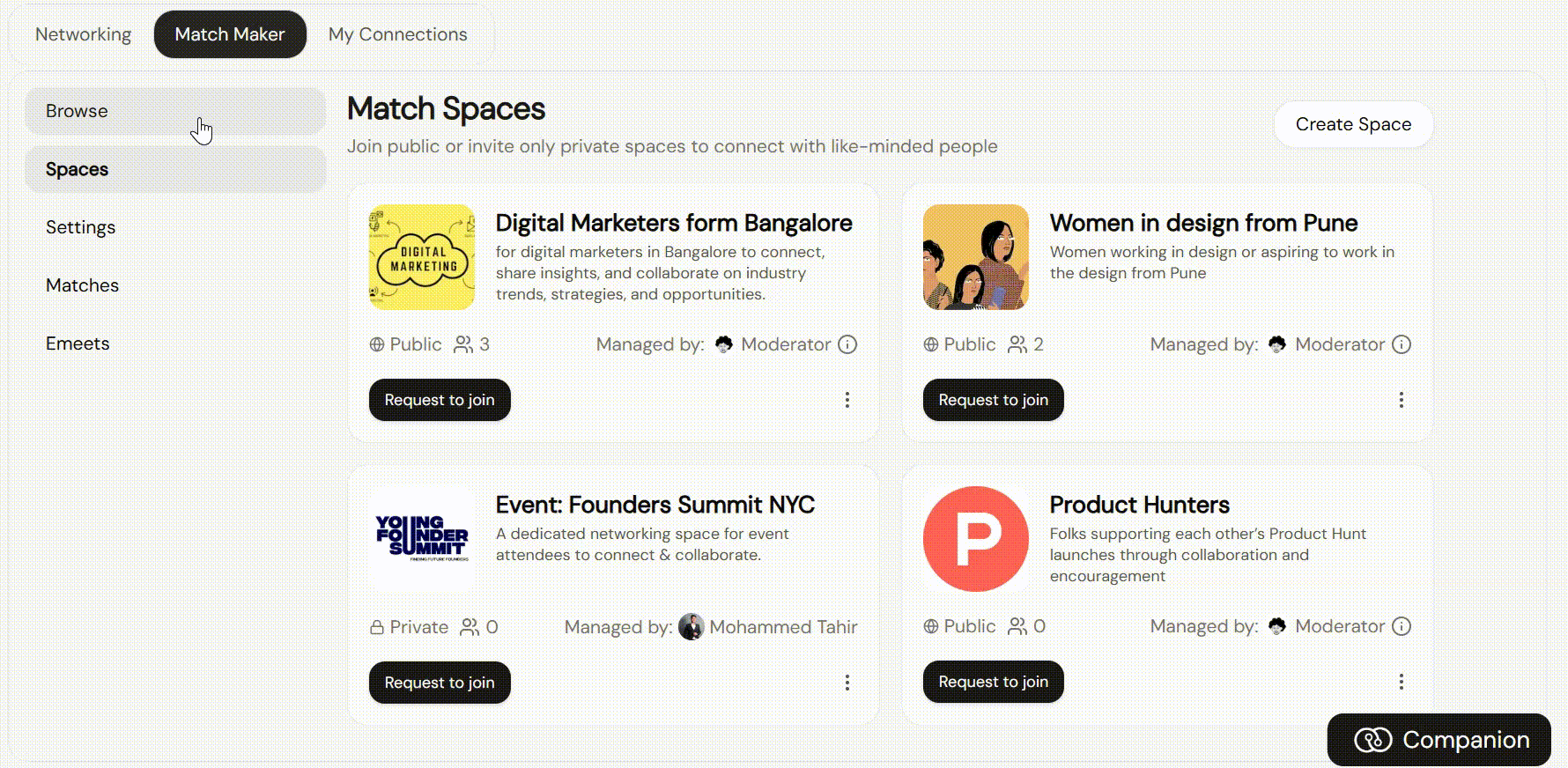
Task: Click info icon on Women in design card
Action: click(x=1402, y=344)
